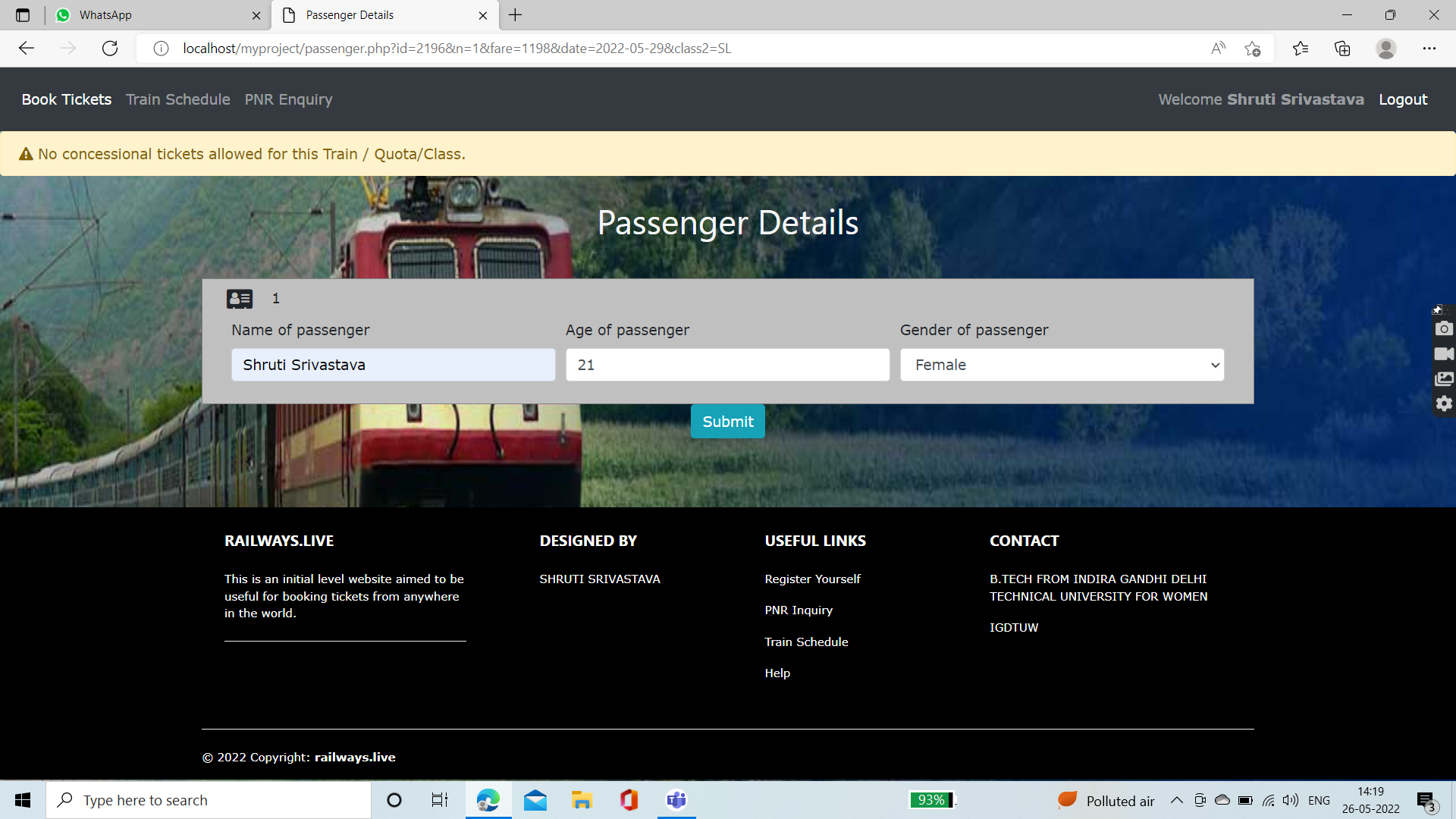Add this page to favorites via star icon
Viewport: 1456px width, 819px height.
tap(1253, 48)
